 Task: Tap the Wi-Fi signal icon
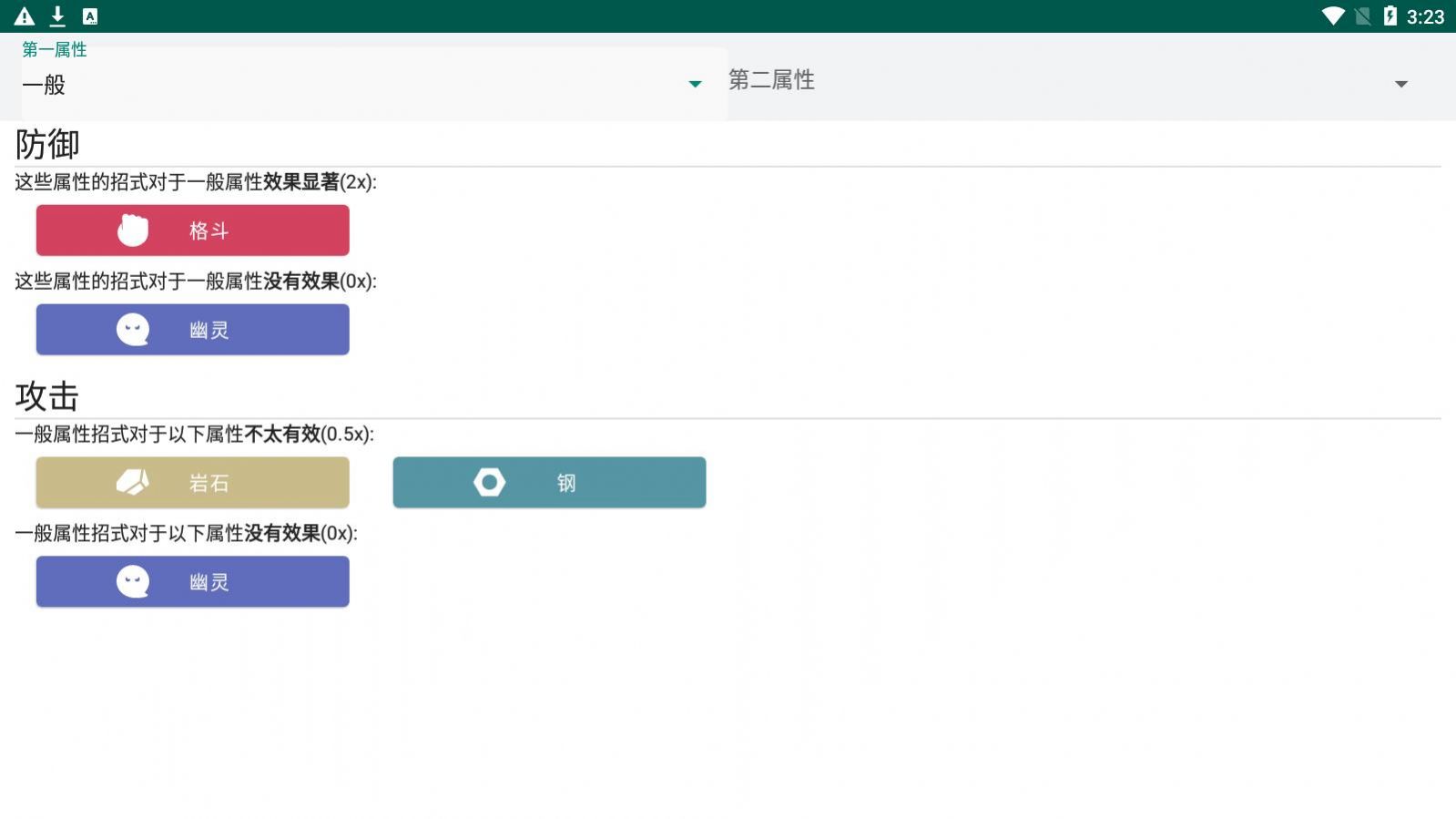(x=1334, y=16)
